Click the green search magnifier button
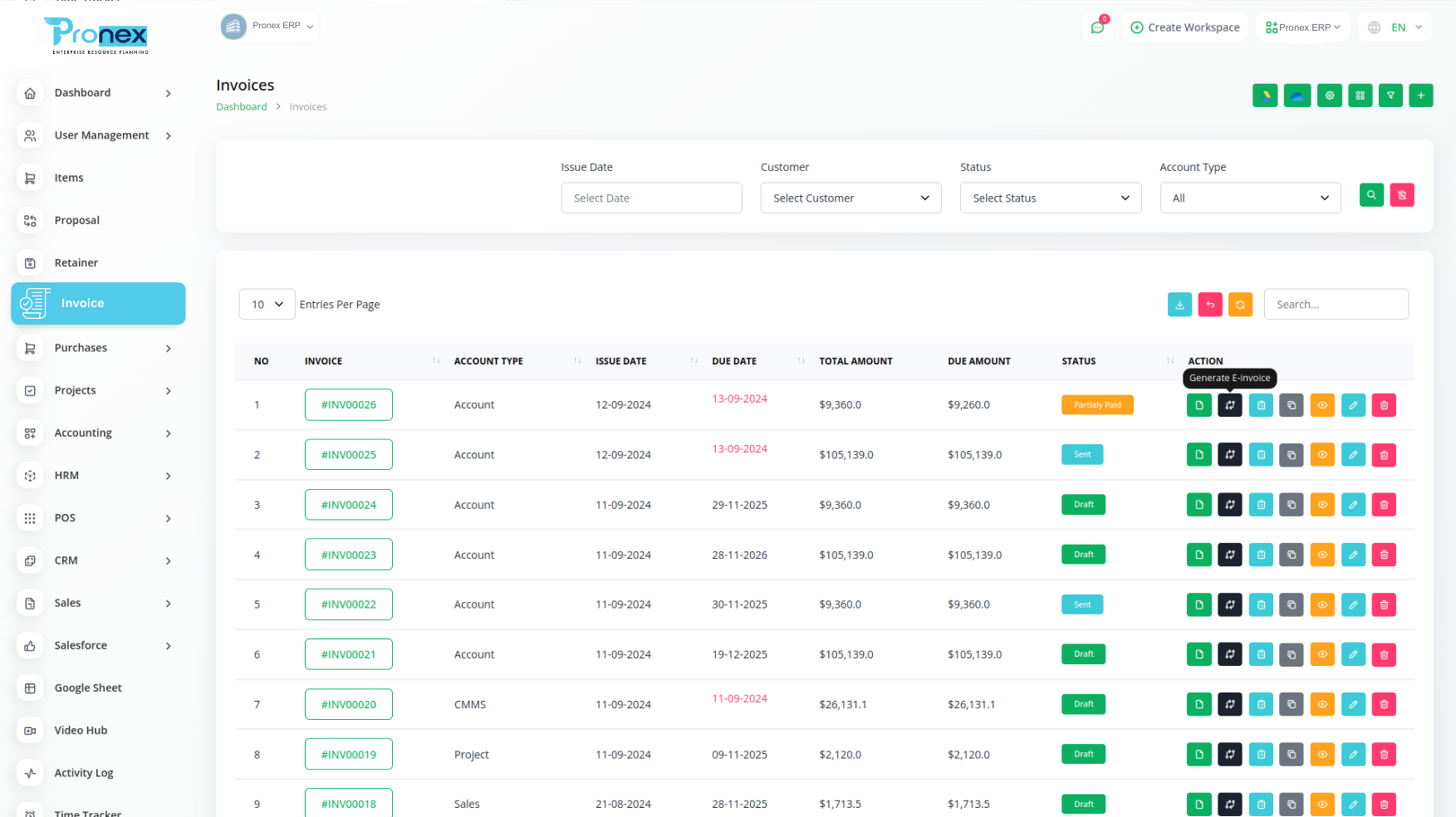The image size is (1456, 817). pos(1371,195)
